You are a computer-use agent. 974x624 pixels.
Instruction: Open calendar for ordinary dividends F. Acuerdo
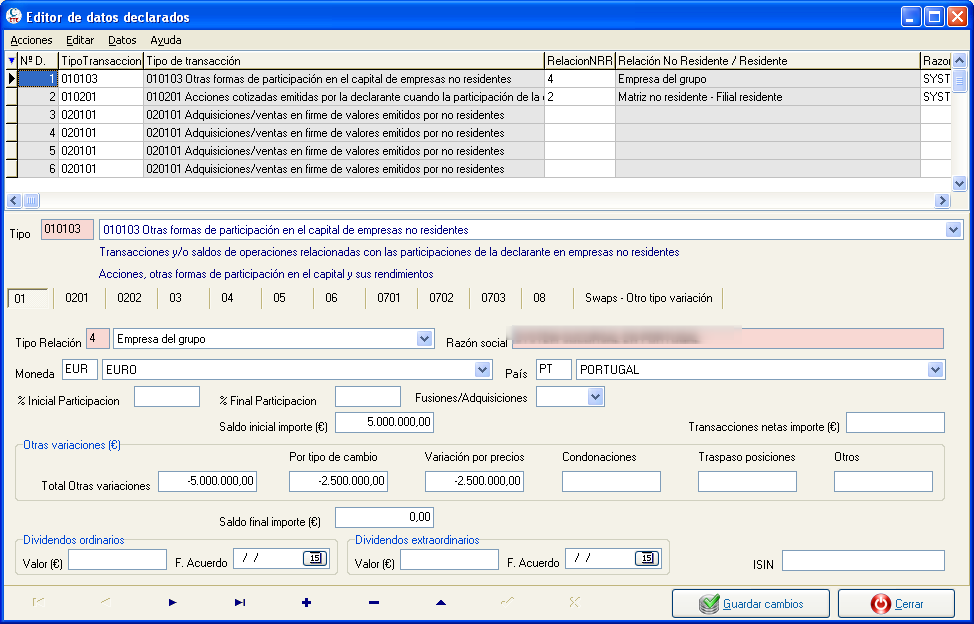point(315,558)
